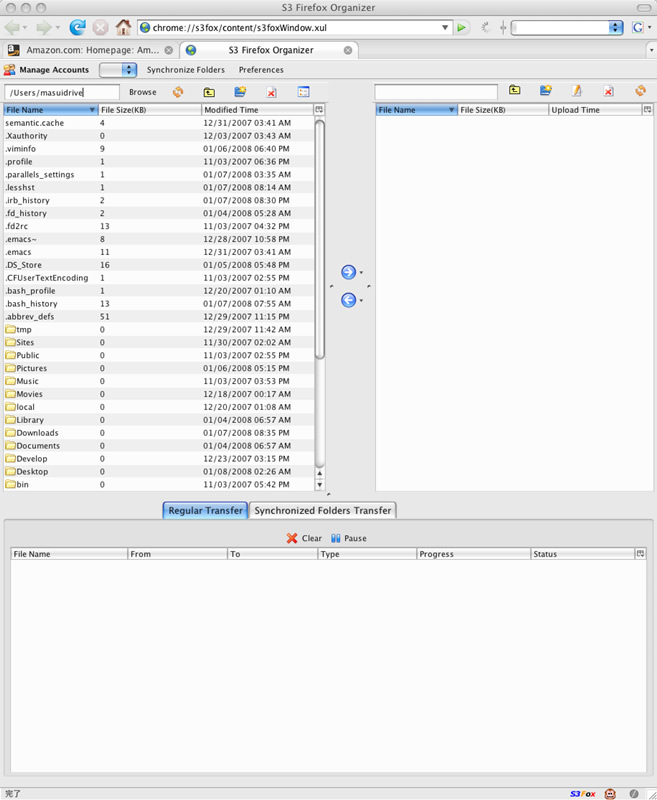Sort local list by File Name header

click(51, 110)
